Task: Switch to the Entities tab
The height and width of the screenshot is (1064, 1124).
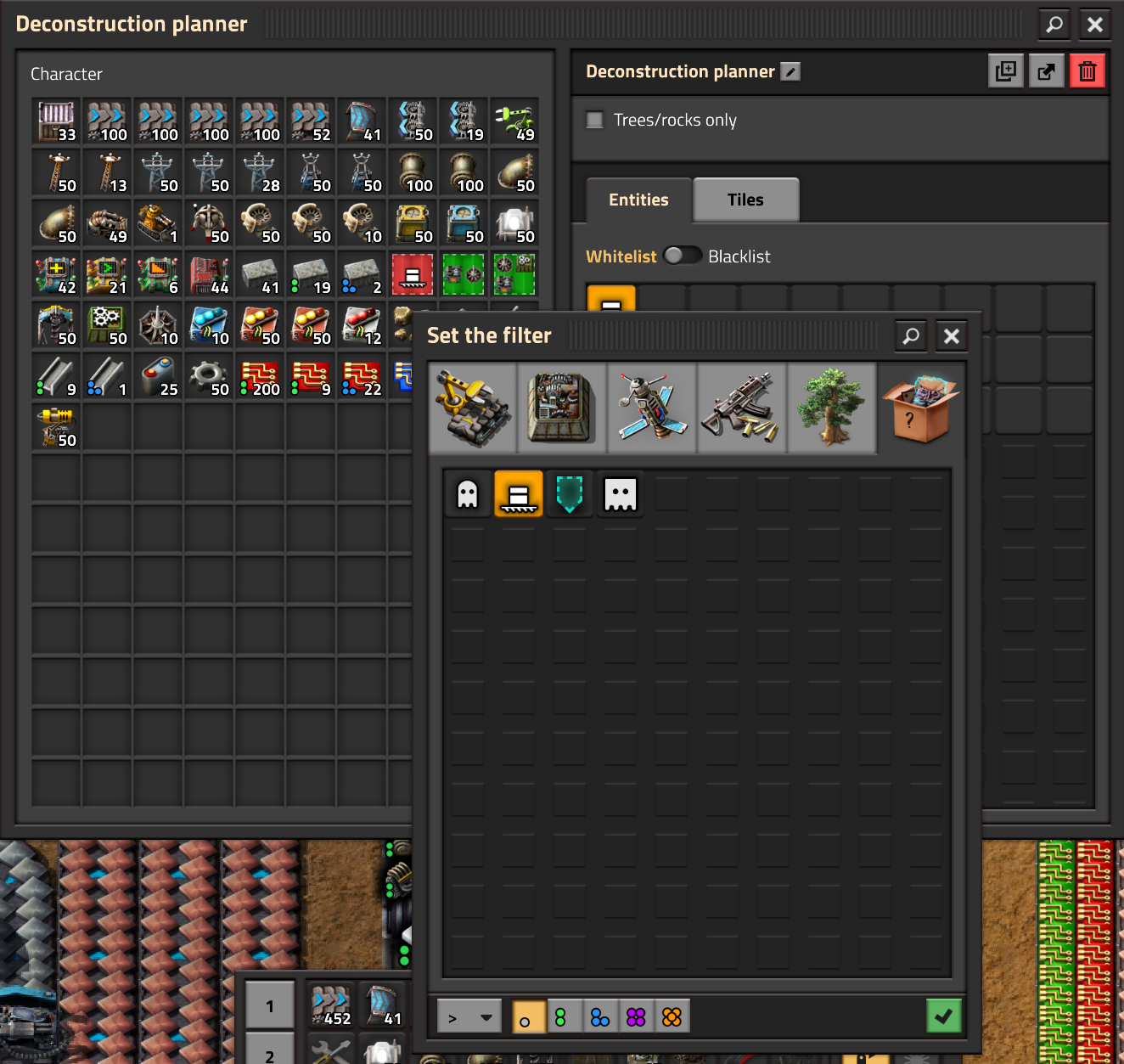Action: click(638, 200)
